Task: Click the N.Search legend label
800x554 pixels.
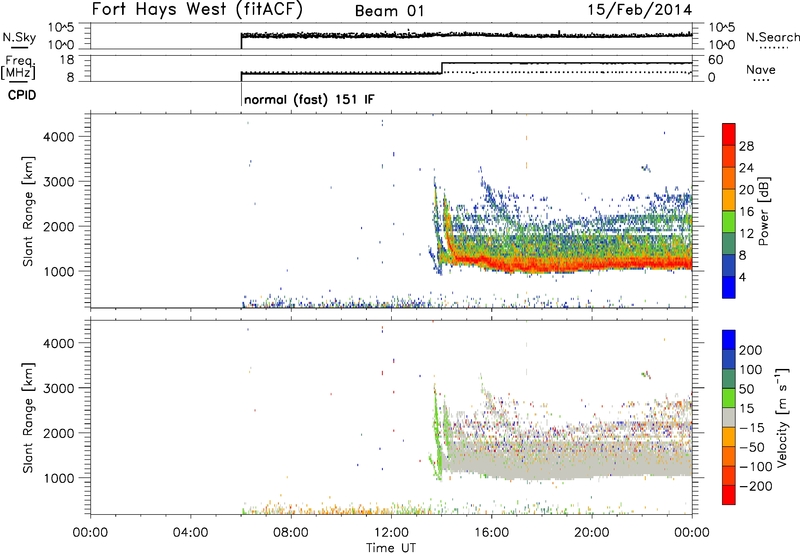Action: click(x=772, y=37)
